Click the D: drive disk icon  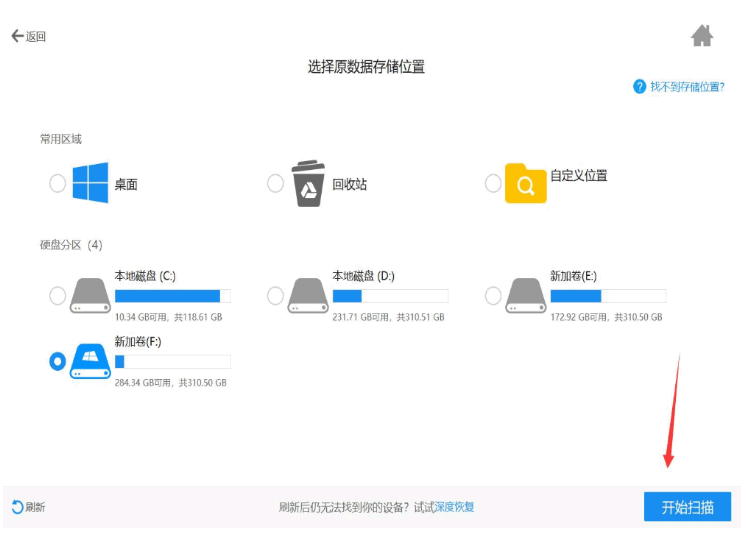(308, 295)
